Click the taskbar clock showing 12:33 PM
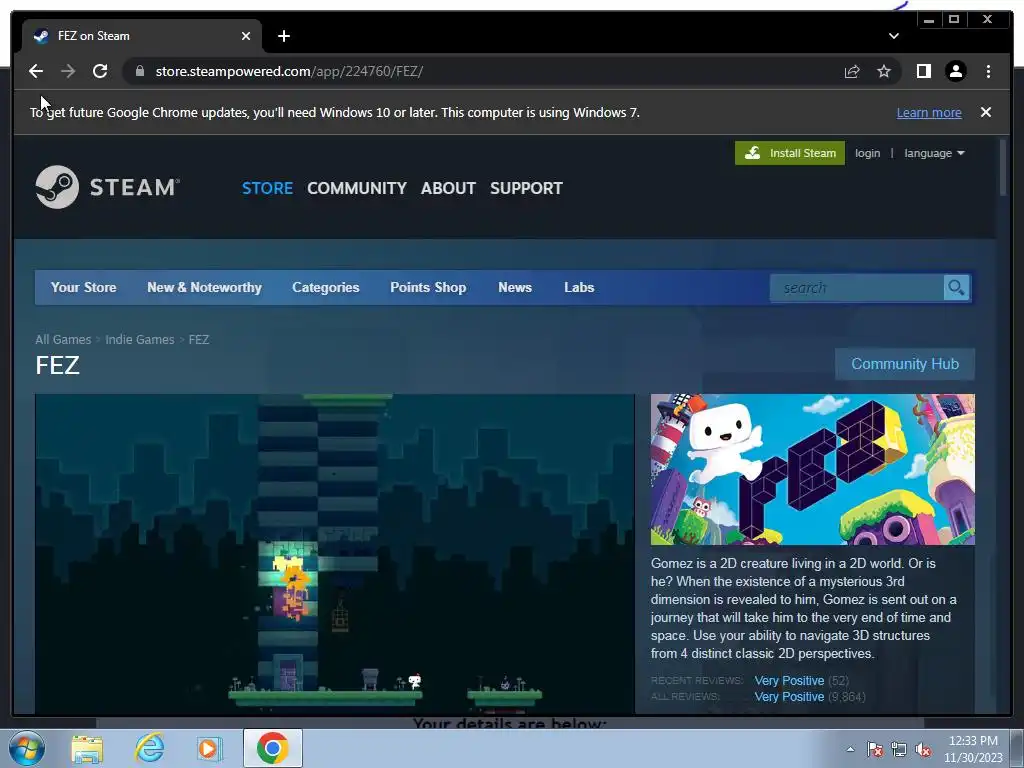Screen dimensions: 1024x768 click(x=973, y=749)
